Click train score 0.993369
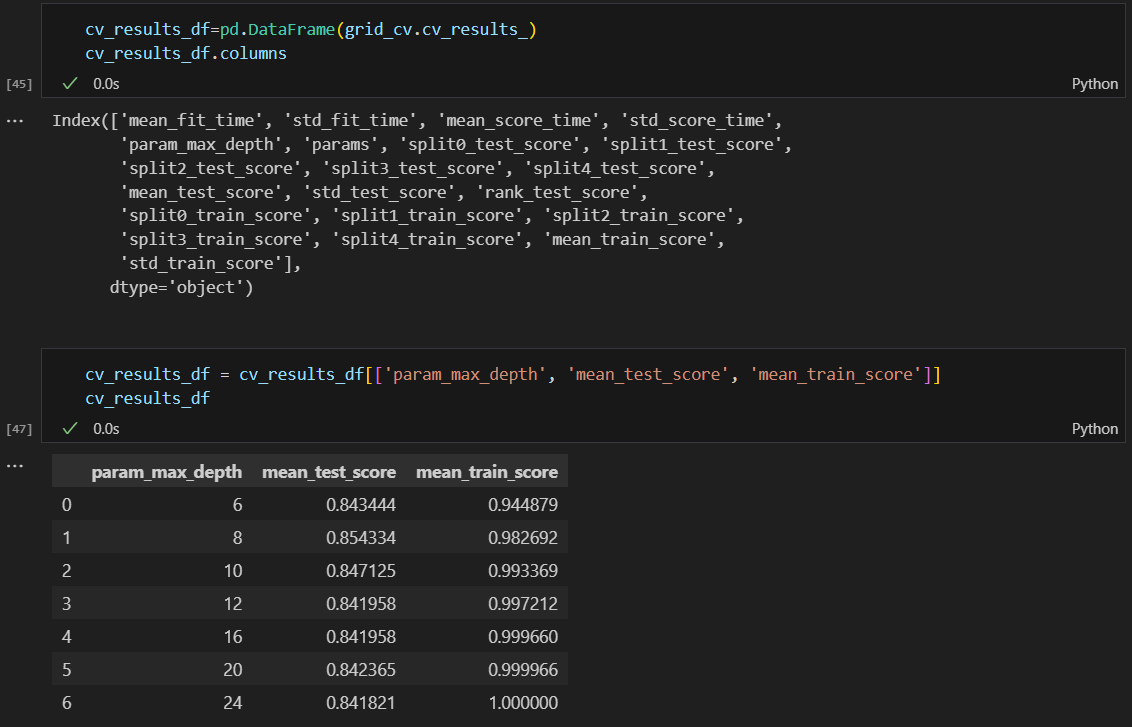The height and width of the screenshot is (727, 1132). click(x=523, y=571)
